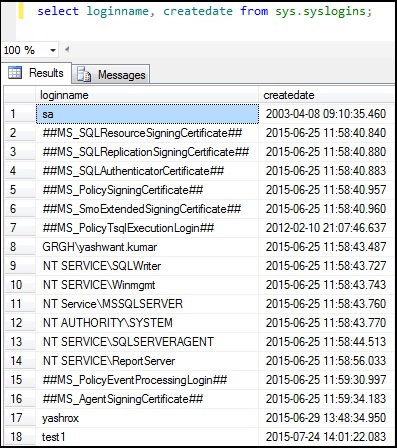397x448 pixels.
Task: Select row header number 12
Action: [x=20, y=323]
